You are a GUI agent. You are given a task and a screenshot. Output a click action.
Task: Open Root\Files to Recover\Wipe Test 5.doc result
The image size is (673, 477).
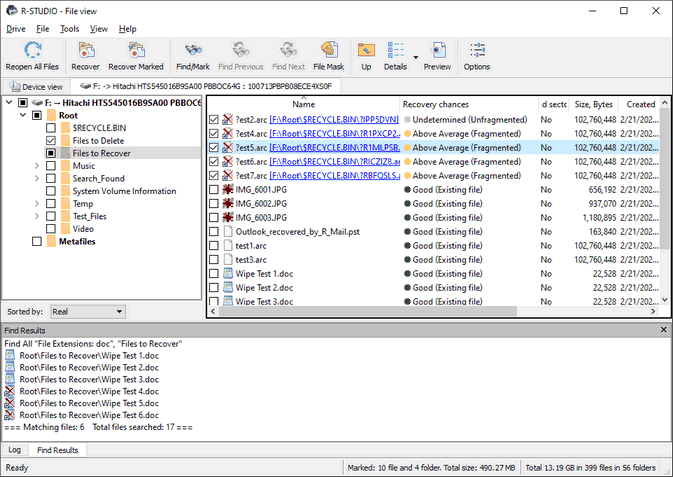click(x=89, y=403)
